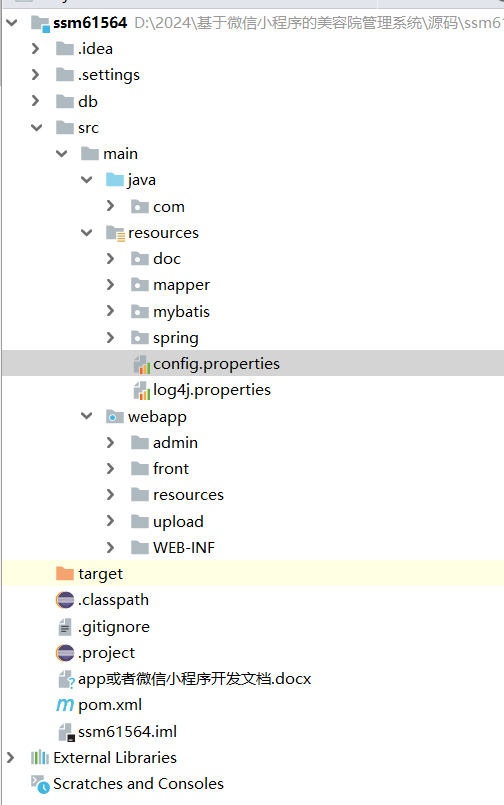The width and height of the screenshot is (504, 805).
Task: Click the orange target folder icon
Action: point(65,573)
